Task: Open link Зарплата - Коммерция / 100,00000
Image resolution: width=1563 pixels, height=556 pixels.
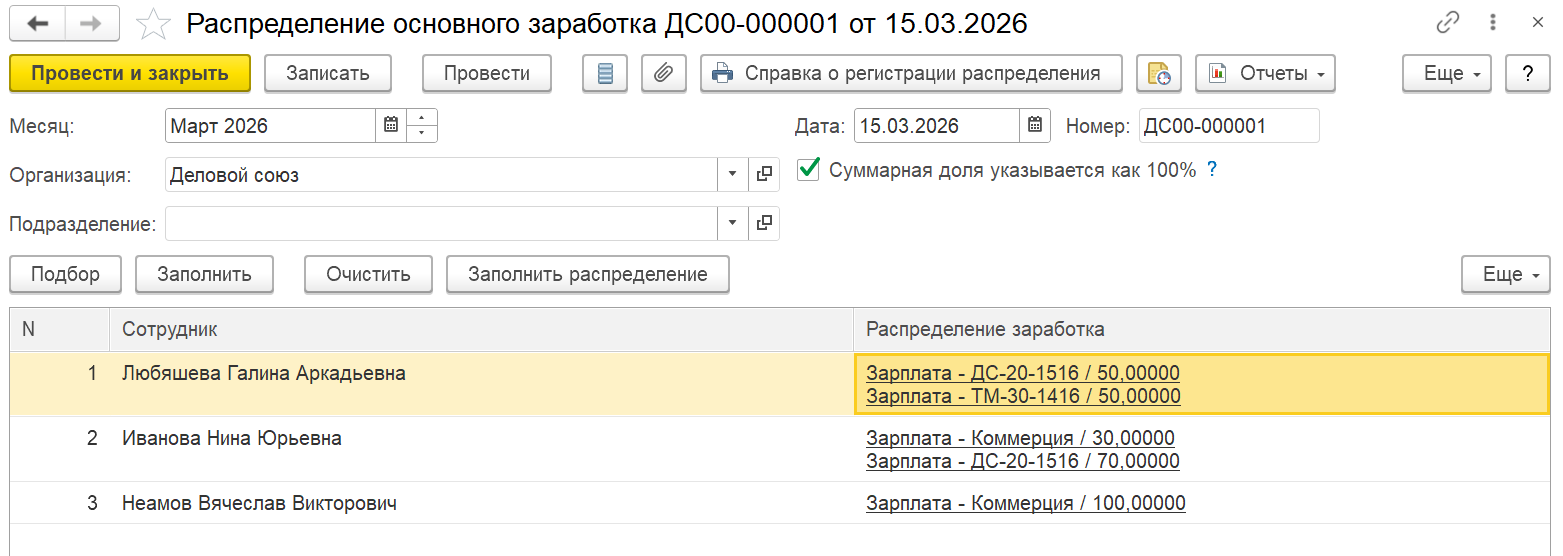Action: (x=1026, y=503)
